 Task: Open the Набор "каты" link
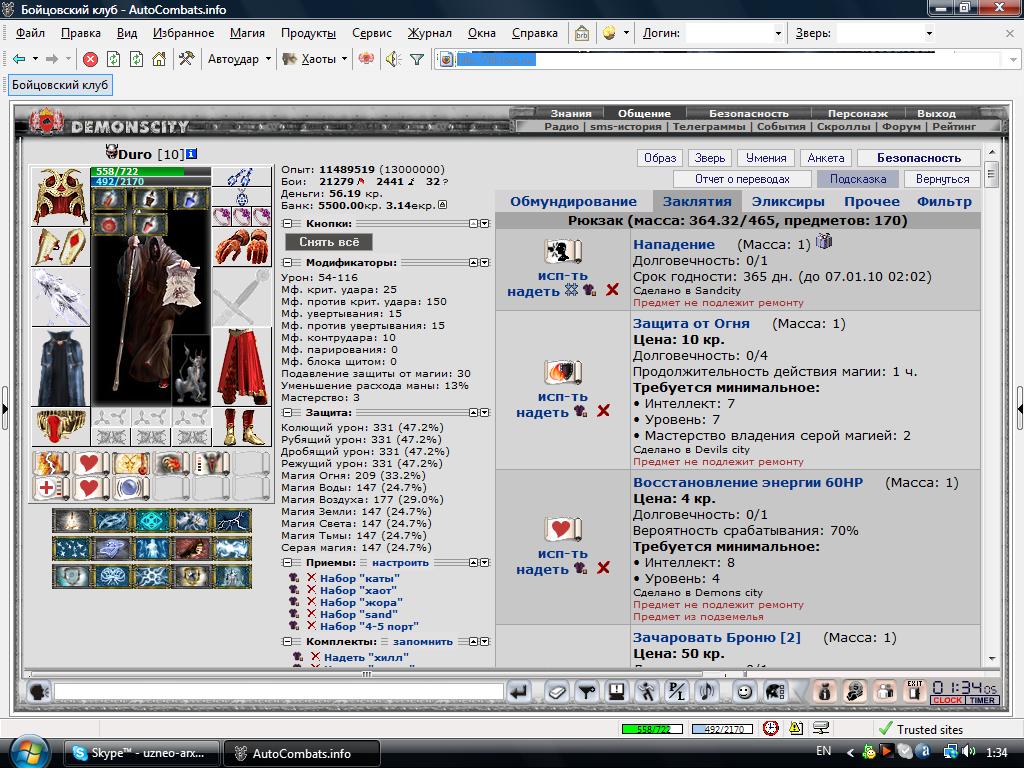pyautogui.click(x=359, y=579)
